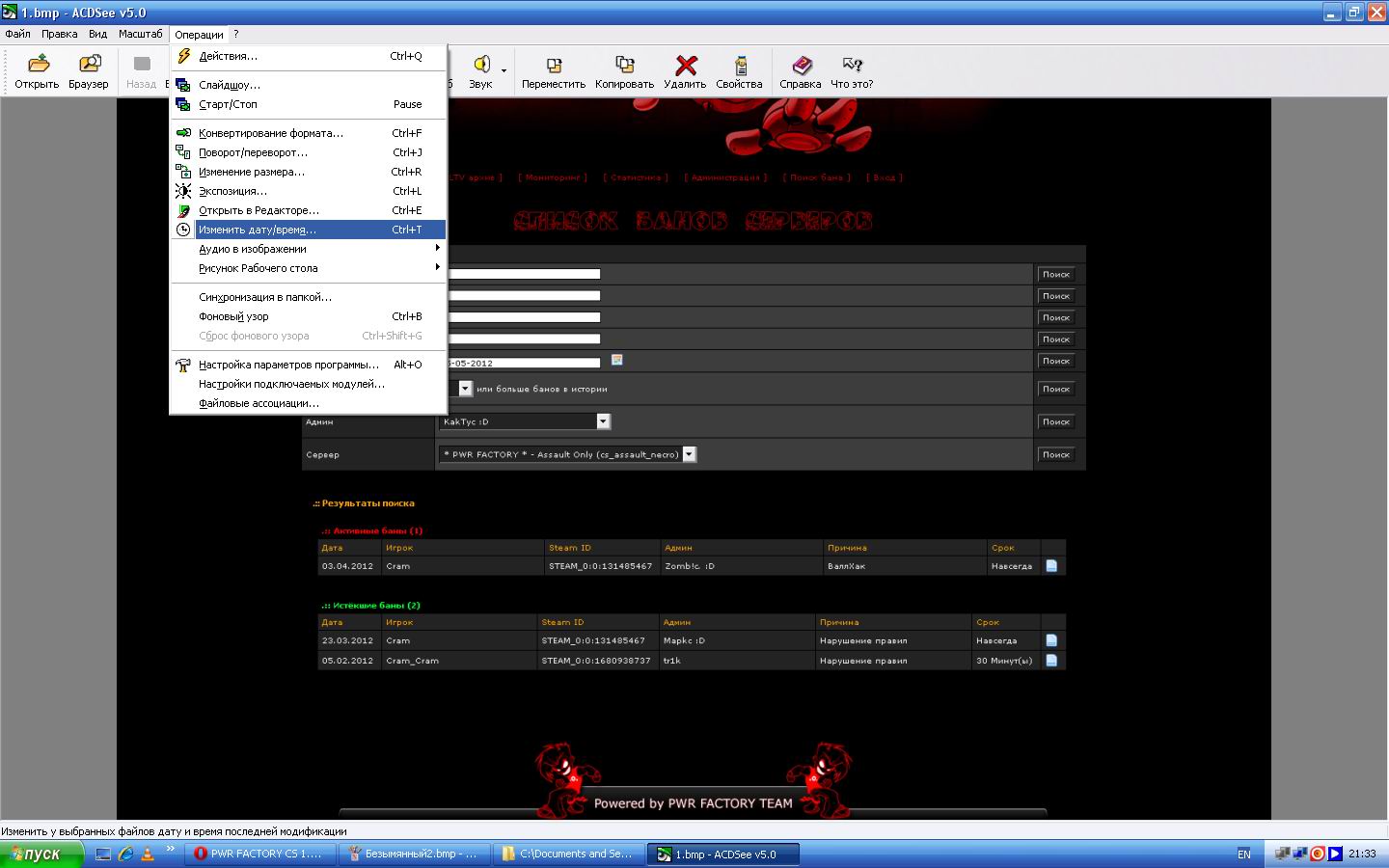Click the red Delete (Удалить) icon

click(685, 71)
